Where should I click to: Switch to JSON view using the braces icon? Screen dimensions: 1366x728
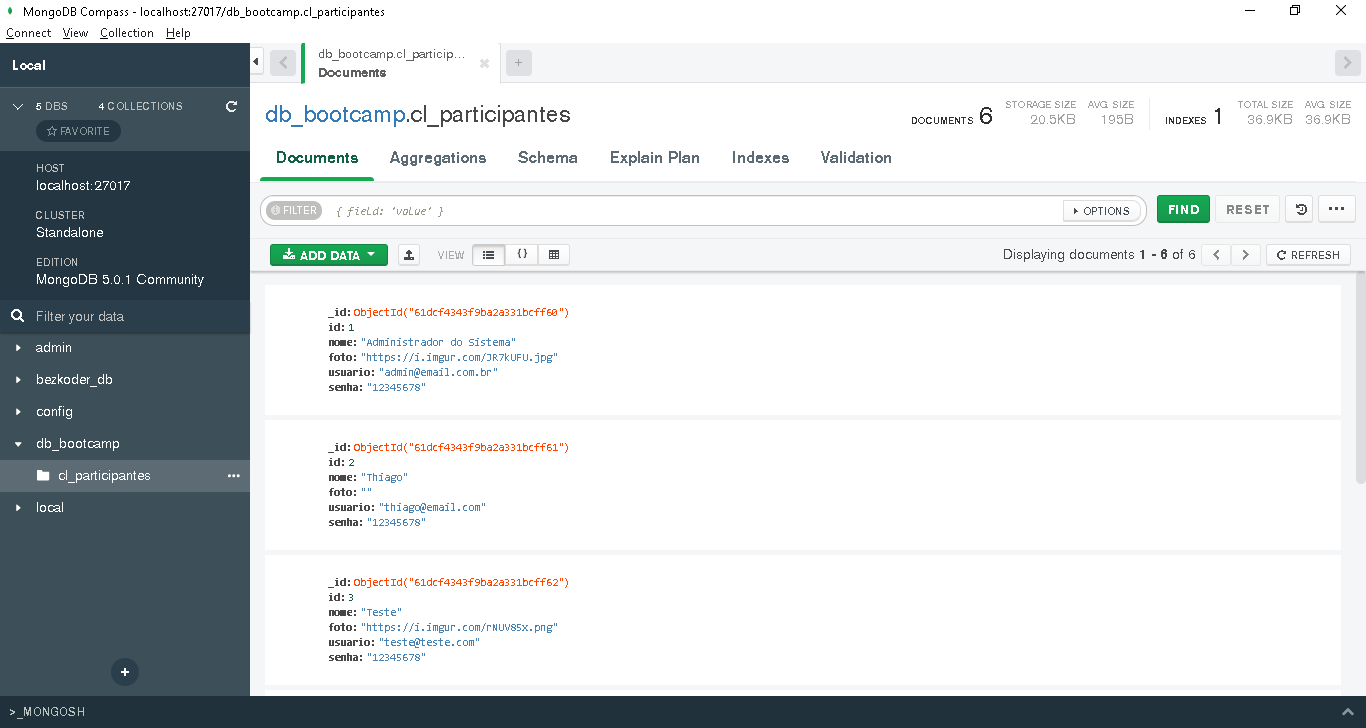click(521, 255)
